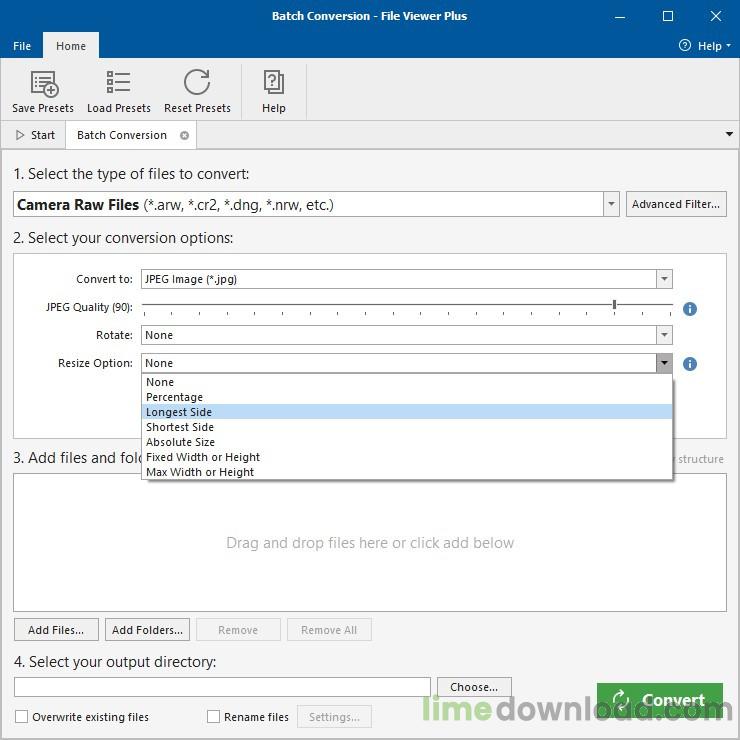This screenshot has width=740, height=740.
Task: Open the File menu
Action: pos(22,46)
